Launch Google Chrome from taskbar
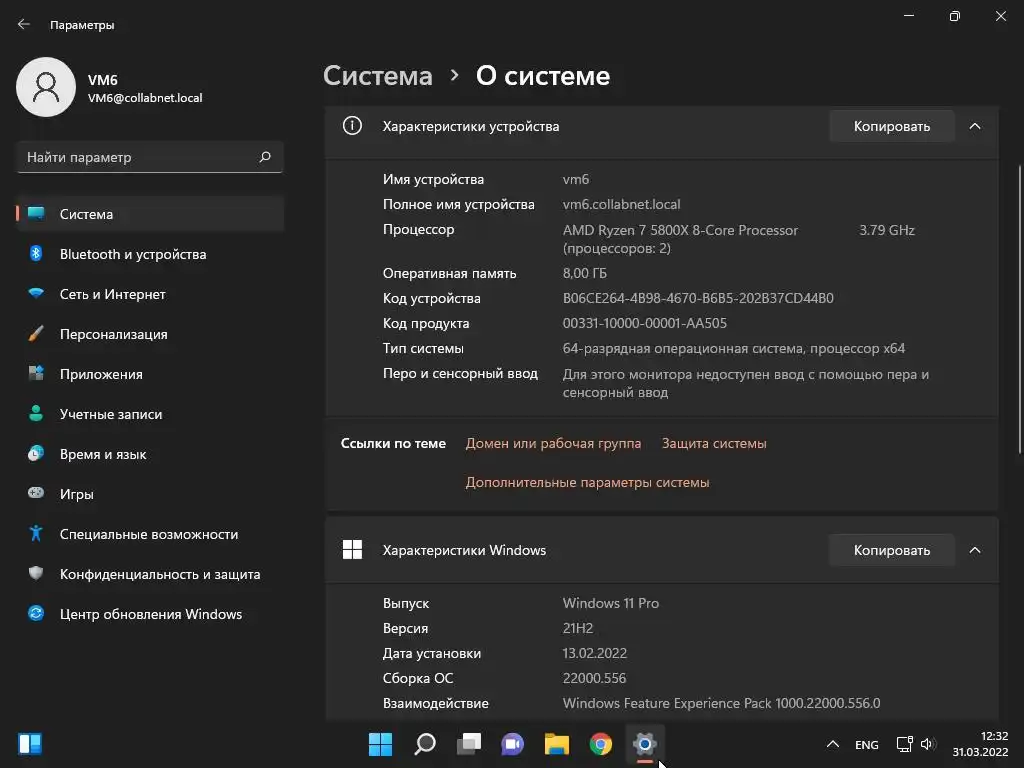The height and width of the screenshot is (768, 1024). tap(601, 743)
